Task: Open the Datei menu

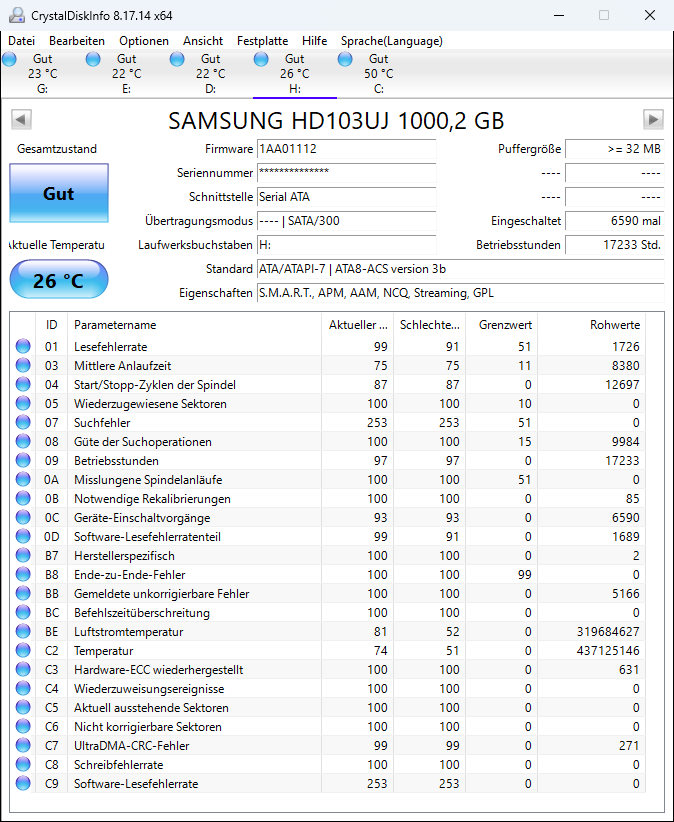Action: pyautogui.click(x=21, y=41)
